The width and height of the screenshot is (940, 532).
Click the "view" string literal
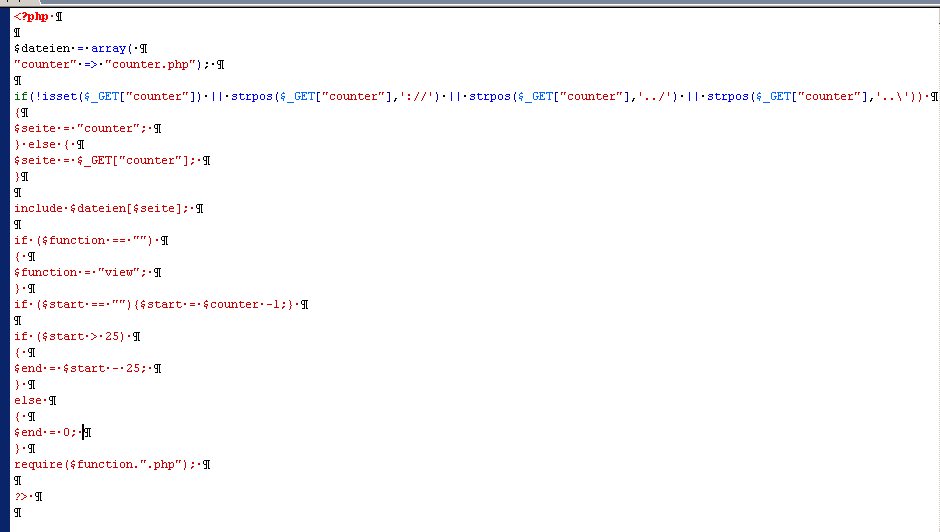[x=122, y=272]
